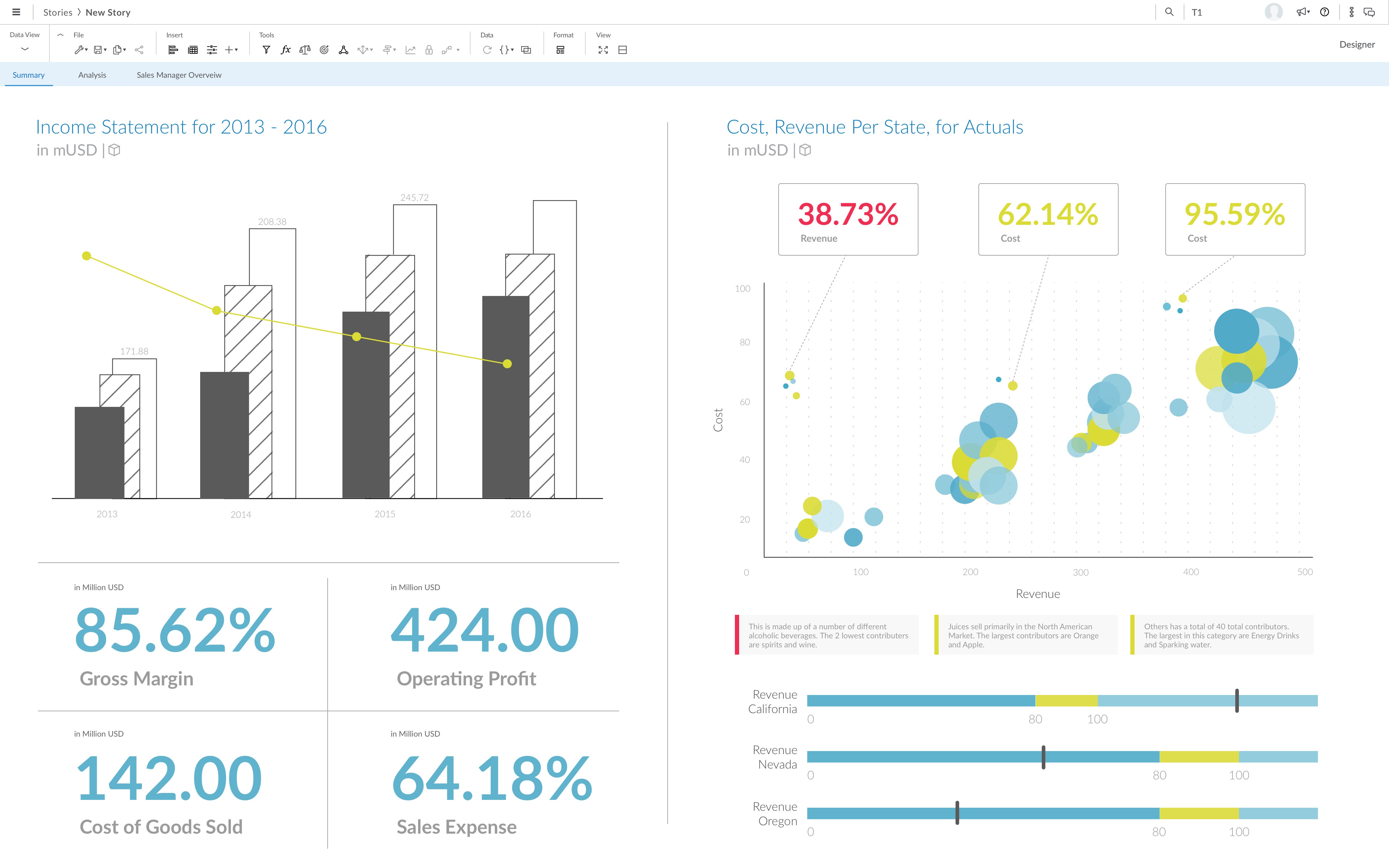The height and width of the screenshot is (868, 1389).
Task: Open the search magnifier in the header
Action: [x=1169, y=12]
